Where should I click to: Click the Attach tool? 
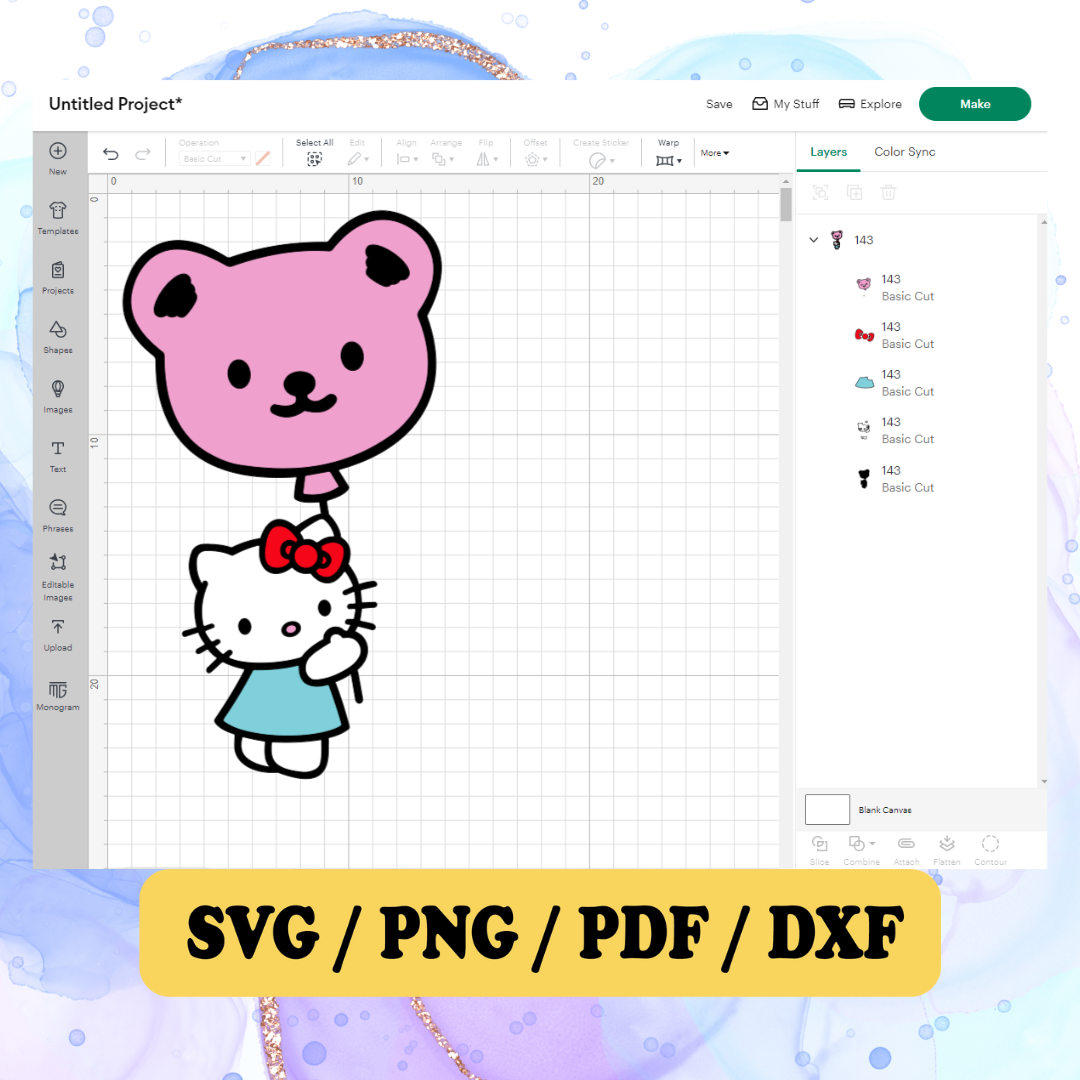tap(906, 850)
